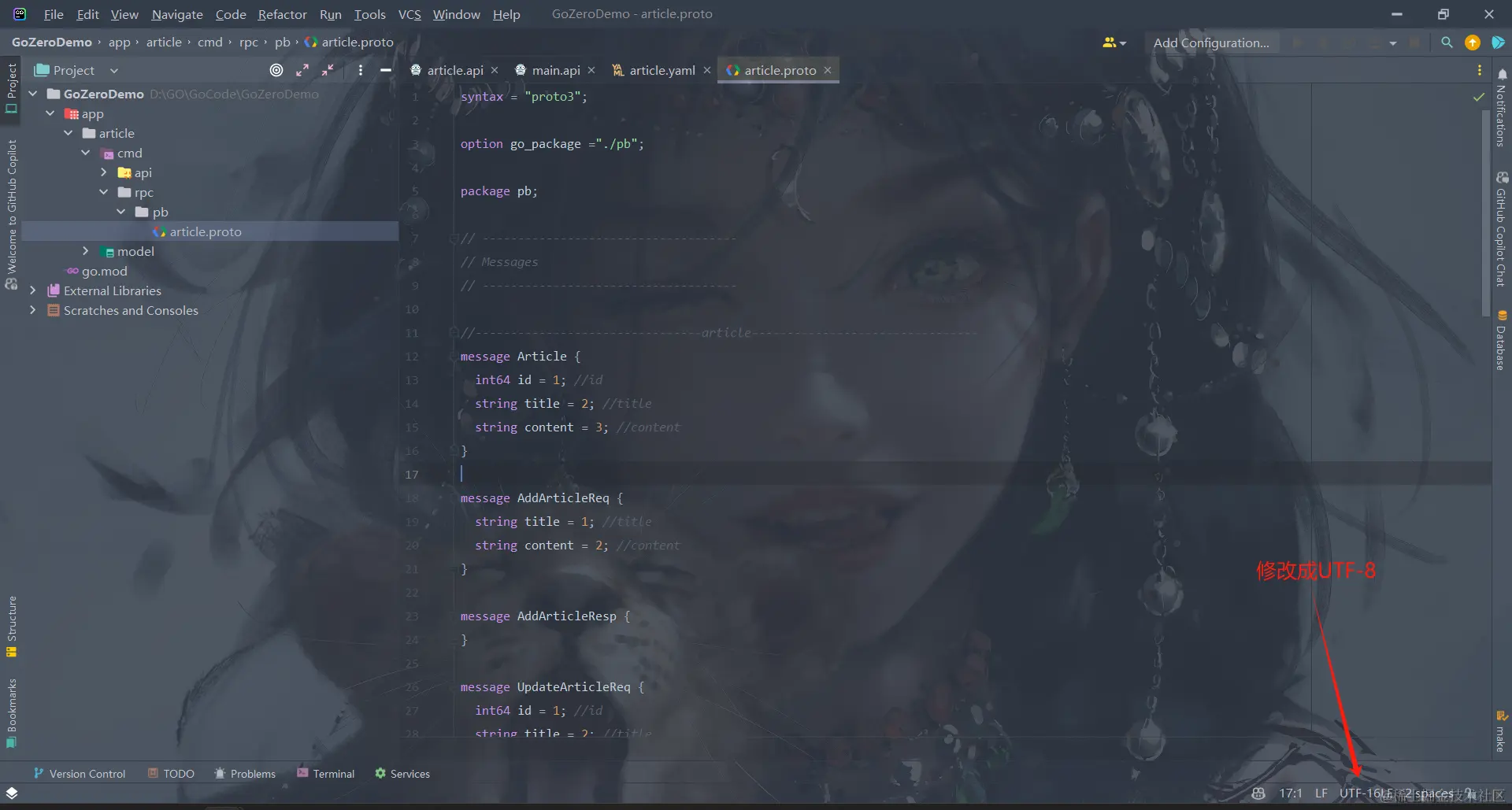
Task: Open the Code With Me icon
Action: coord(1114,43)
